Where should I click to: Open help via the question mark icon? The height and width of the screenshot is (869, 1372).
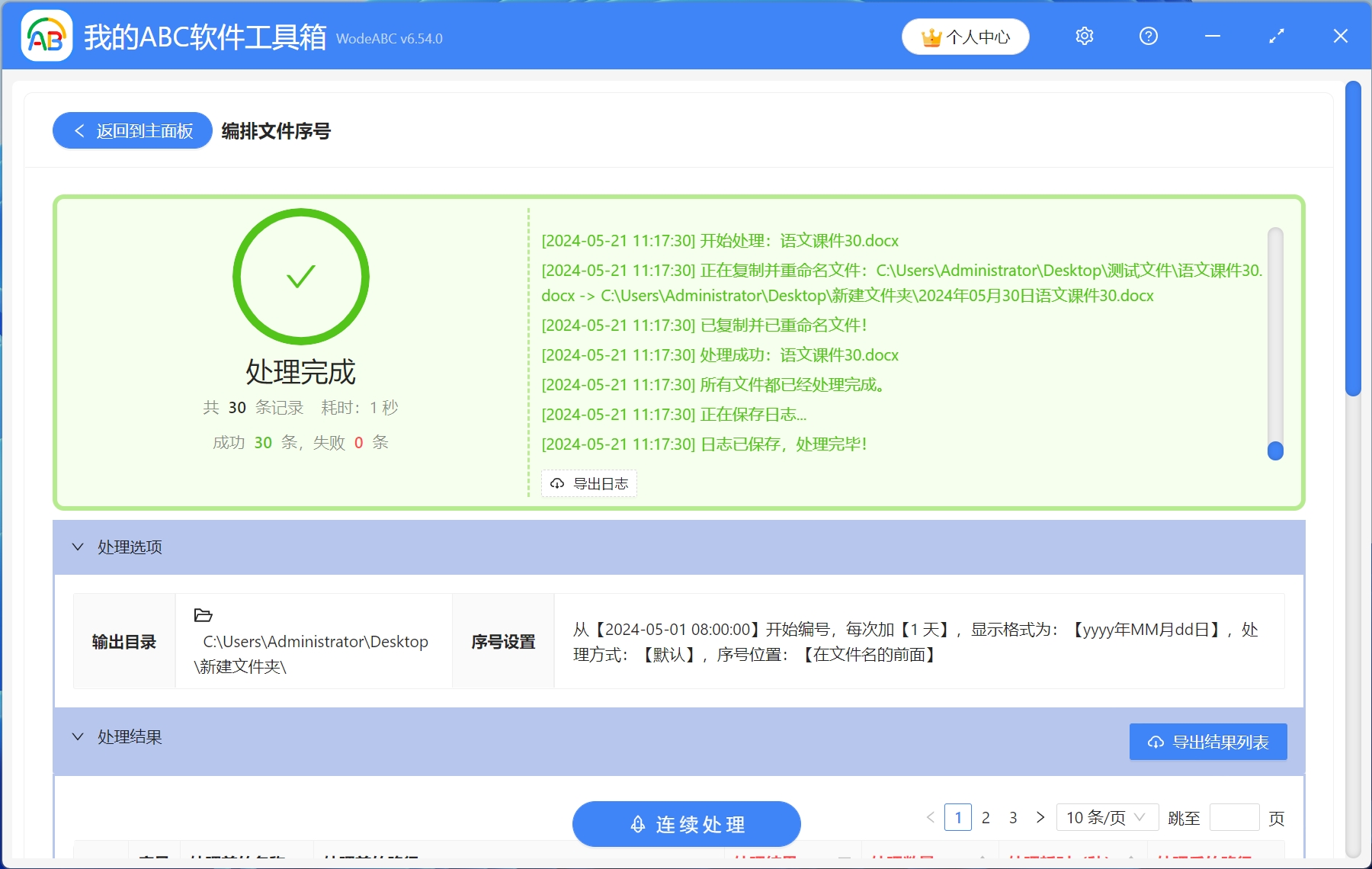[x=1148, y=36]
